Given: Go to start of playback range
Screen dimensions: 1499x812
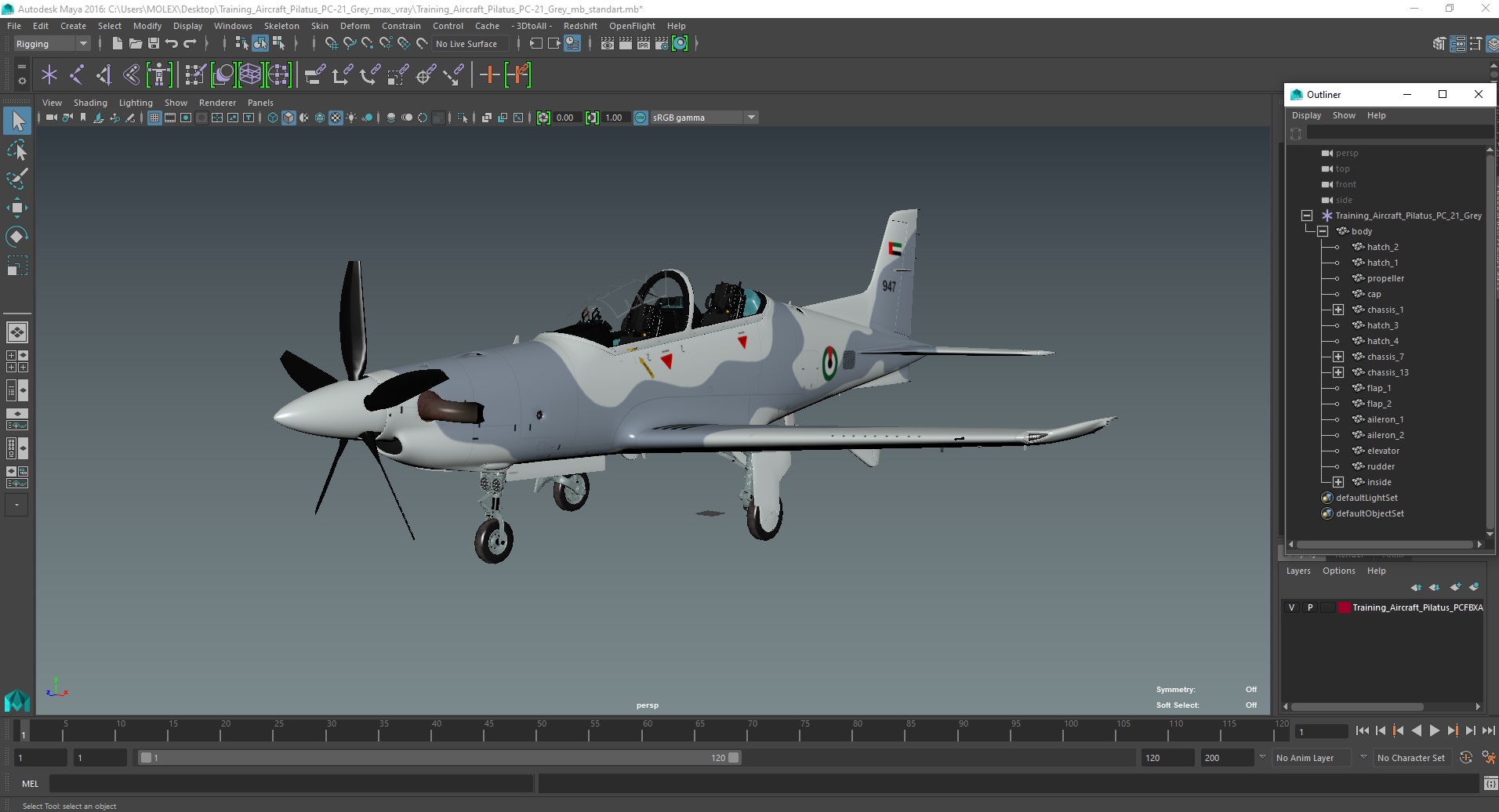Looking at the screenshot, I should tap(1362, 730).
